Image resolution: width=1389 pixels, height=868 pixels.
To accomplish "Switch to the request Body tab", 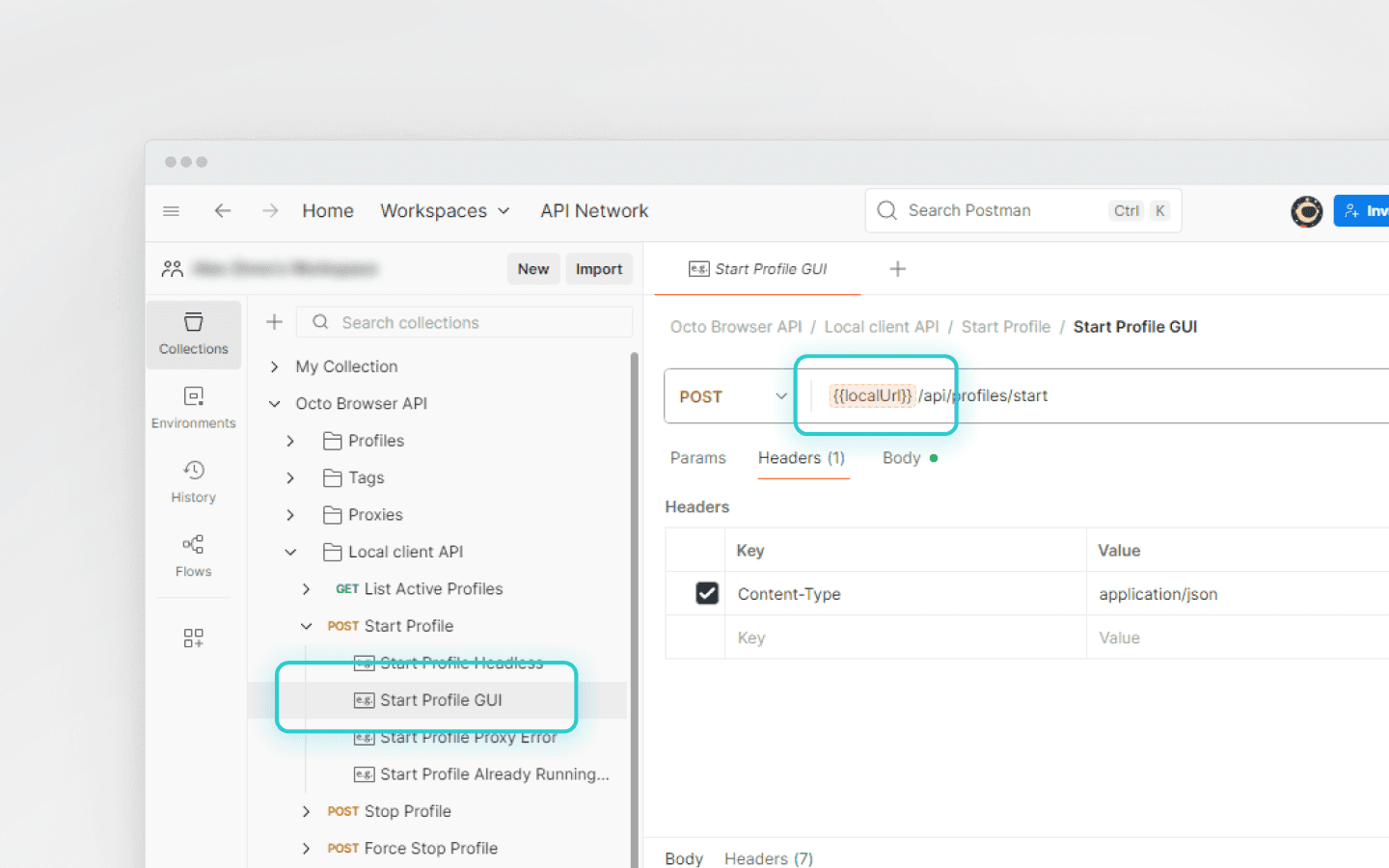I will (909, 458).
